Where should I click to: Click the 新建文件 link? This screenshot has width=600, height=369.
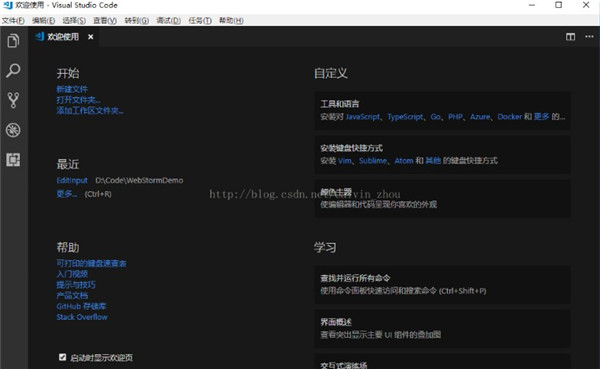tap(72, 89)
